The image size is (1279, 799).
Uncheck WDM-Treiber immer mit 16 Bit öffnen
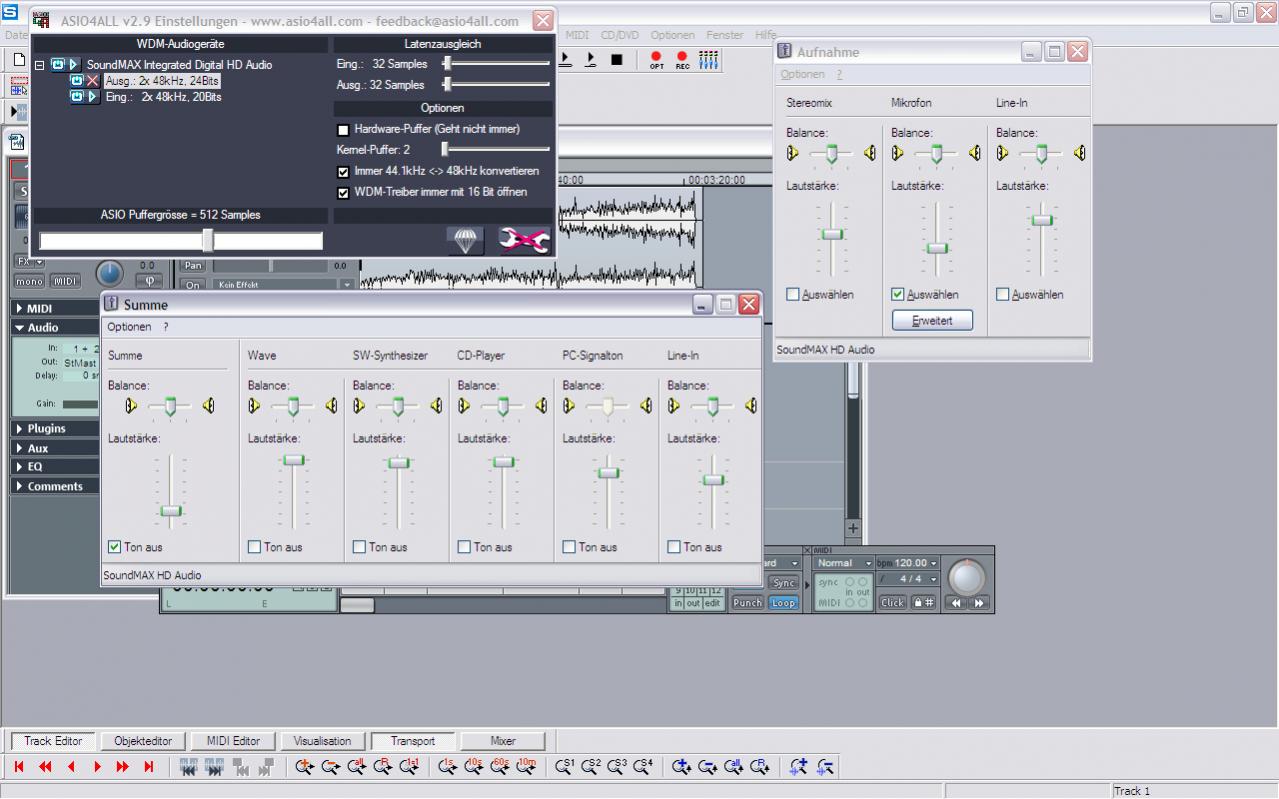tap(344, 192)
